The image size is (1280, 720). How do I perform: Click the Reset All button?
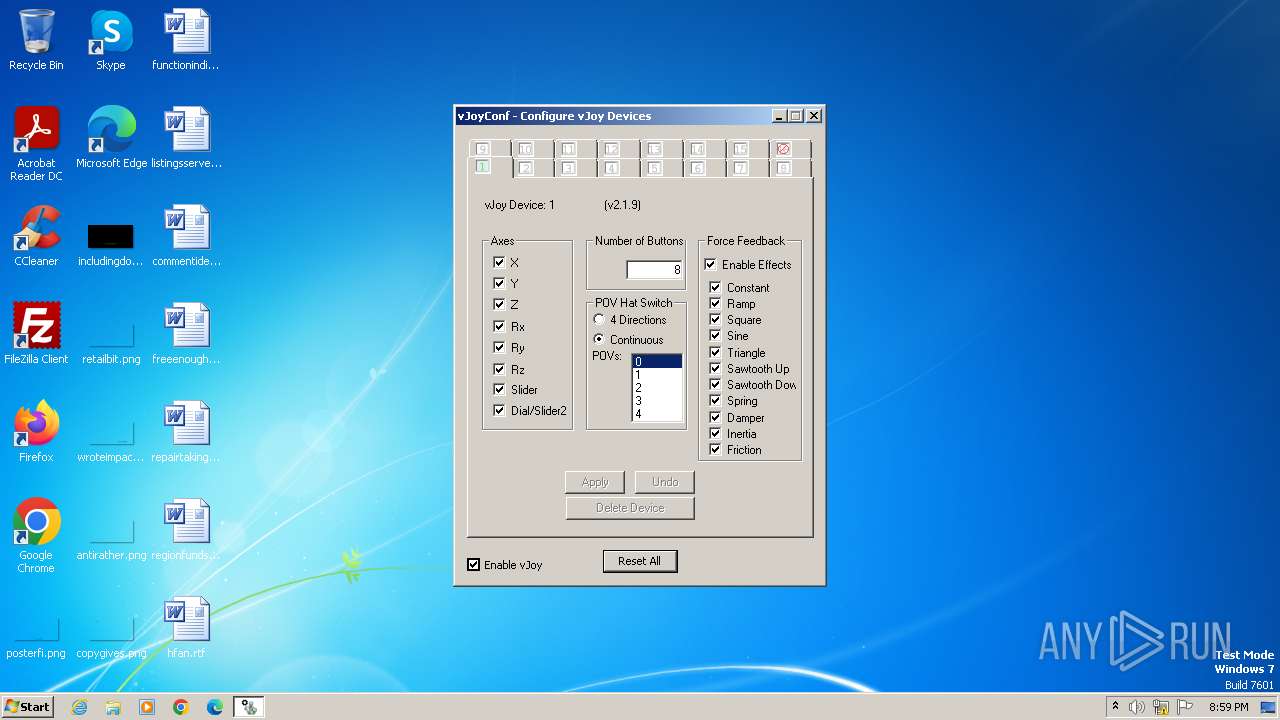click(x=640, y=561)
